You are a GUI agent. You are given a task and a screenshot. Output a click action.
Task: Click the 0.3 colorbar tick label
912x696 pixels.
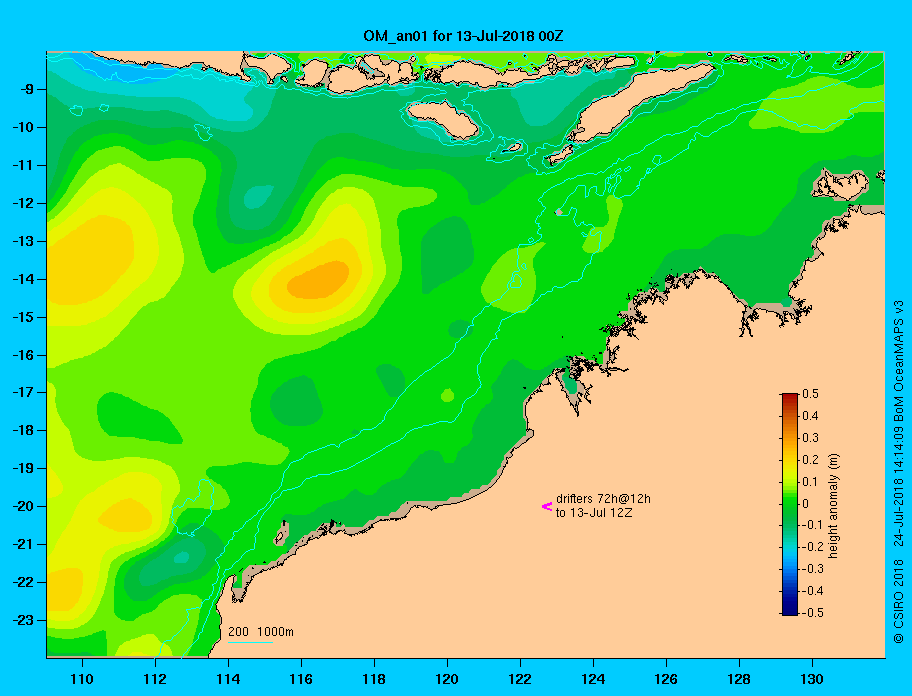coord(811,438)
